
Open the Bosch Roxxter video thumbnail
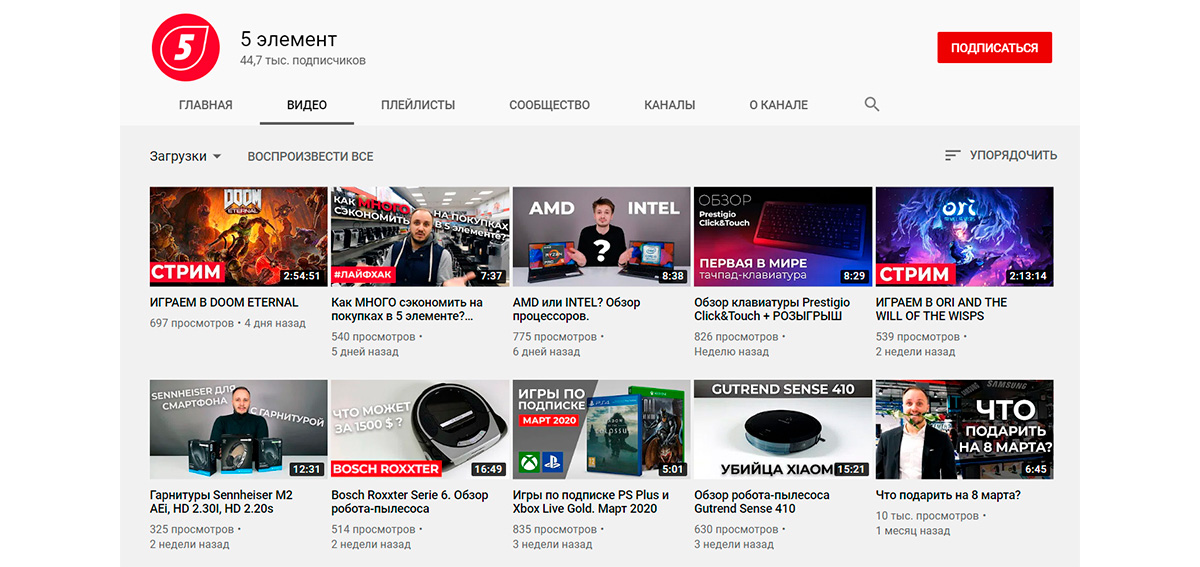pyautogui.click(x=420, y=430)
